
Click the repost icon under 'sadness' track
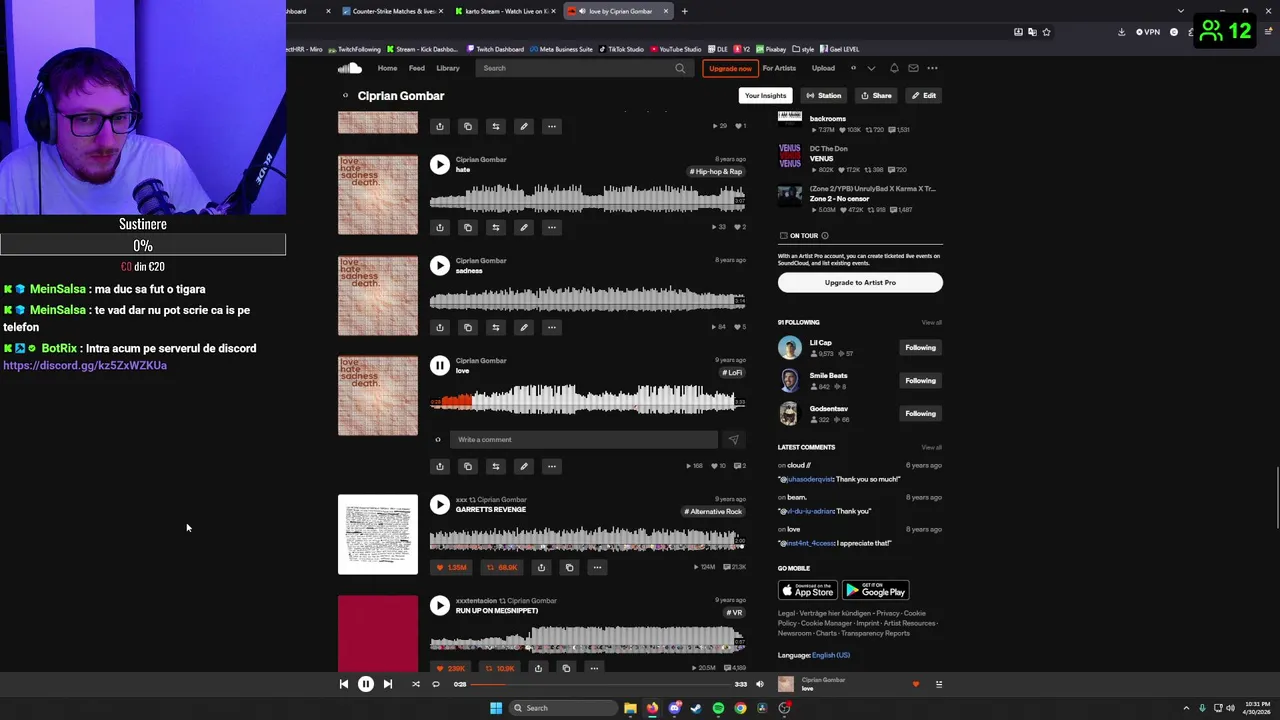[x=496, y=327]
